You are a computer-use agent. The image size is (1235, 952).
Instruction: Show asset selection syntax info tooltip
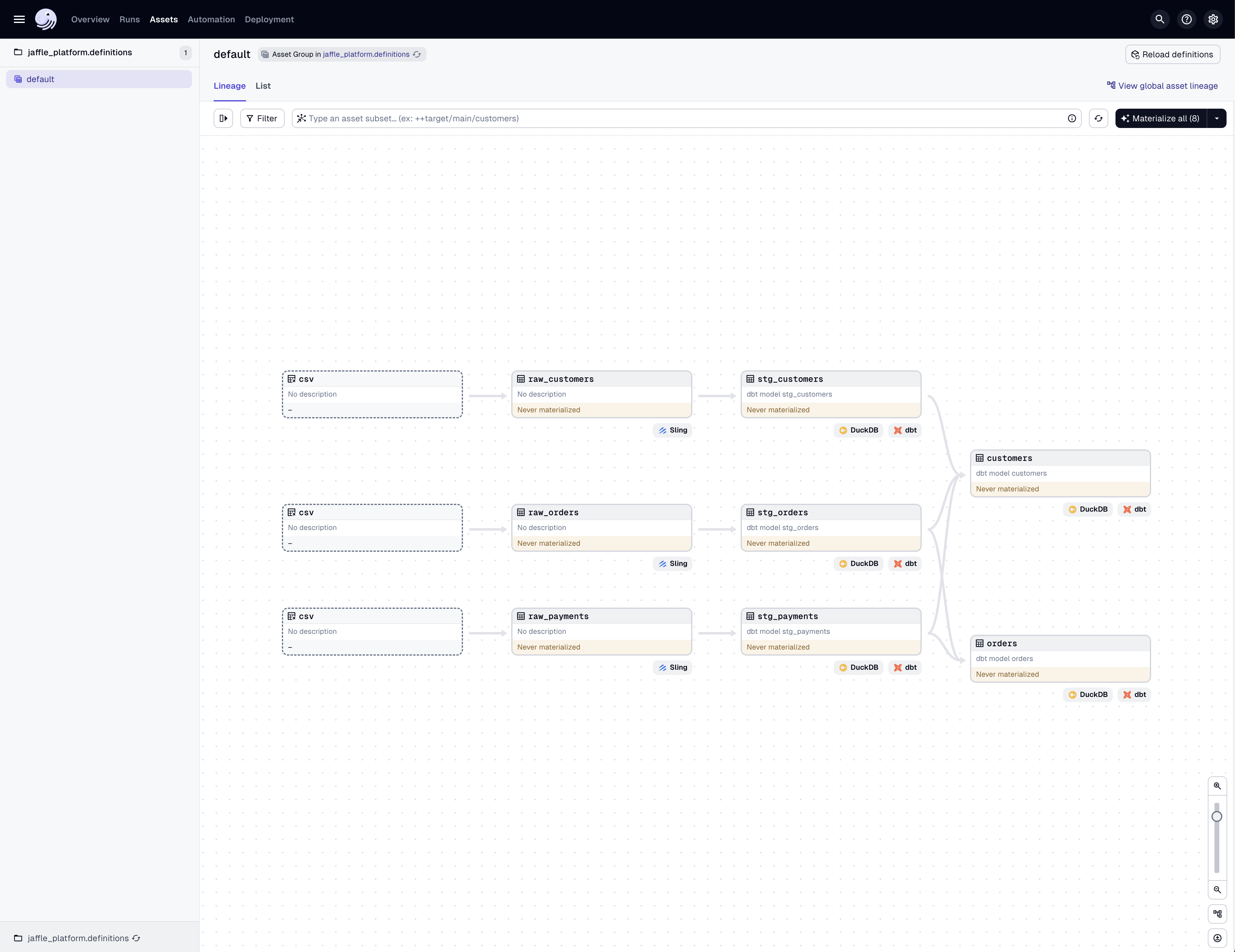click(x=1072, y=118)
